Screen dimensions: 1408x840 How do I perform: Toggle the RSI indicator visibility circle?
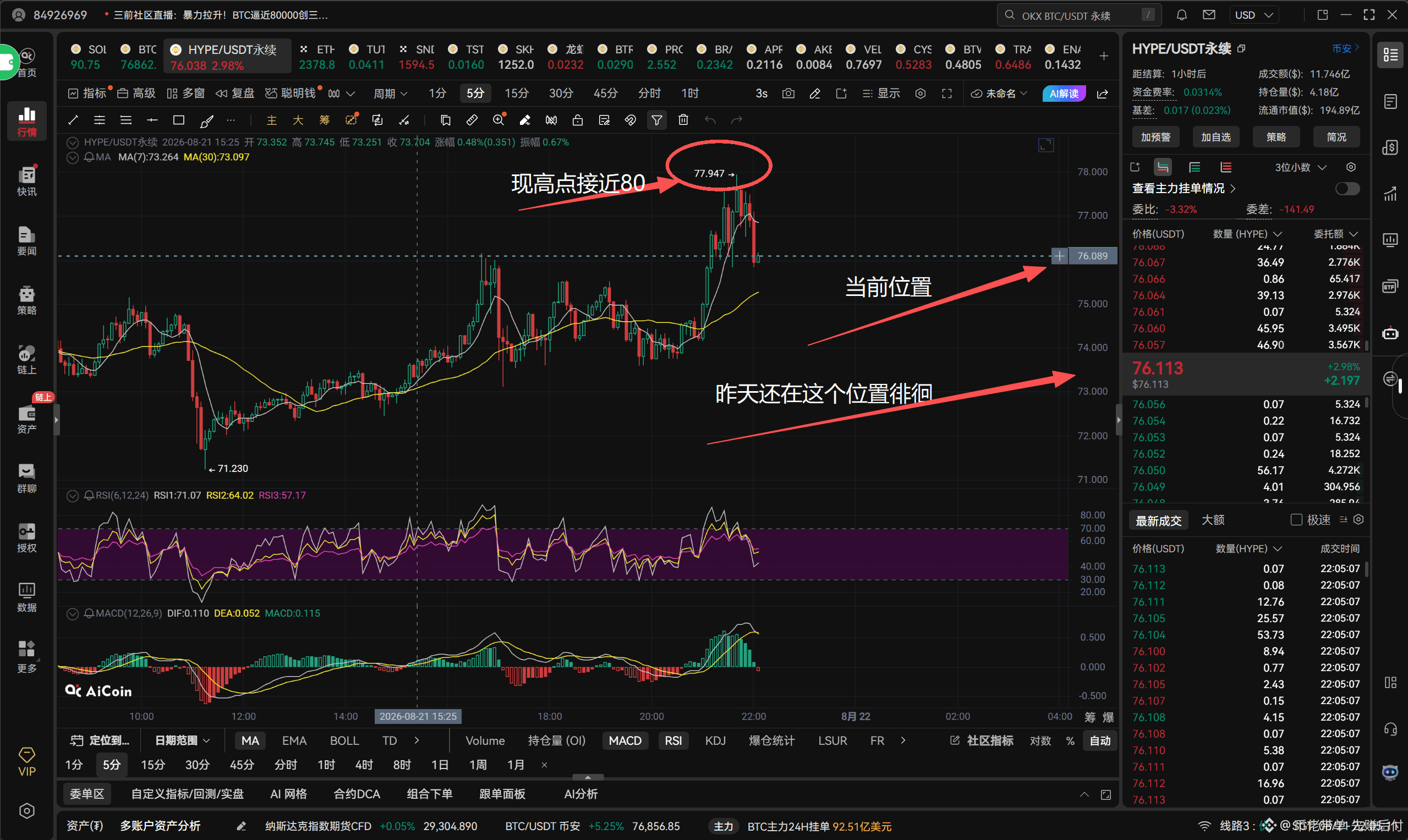coord(73,496)
